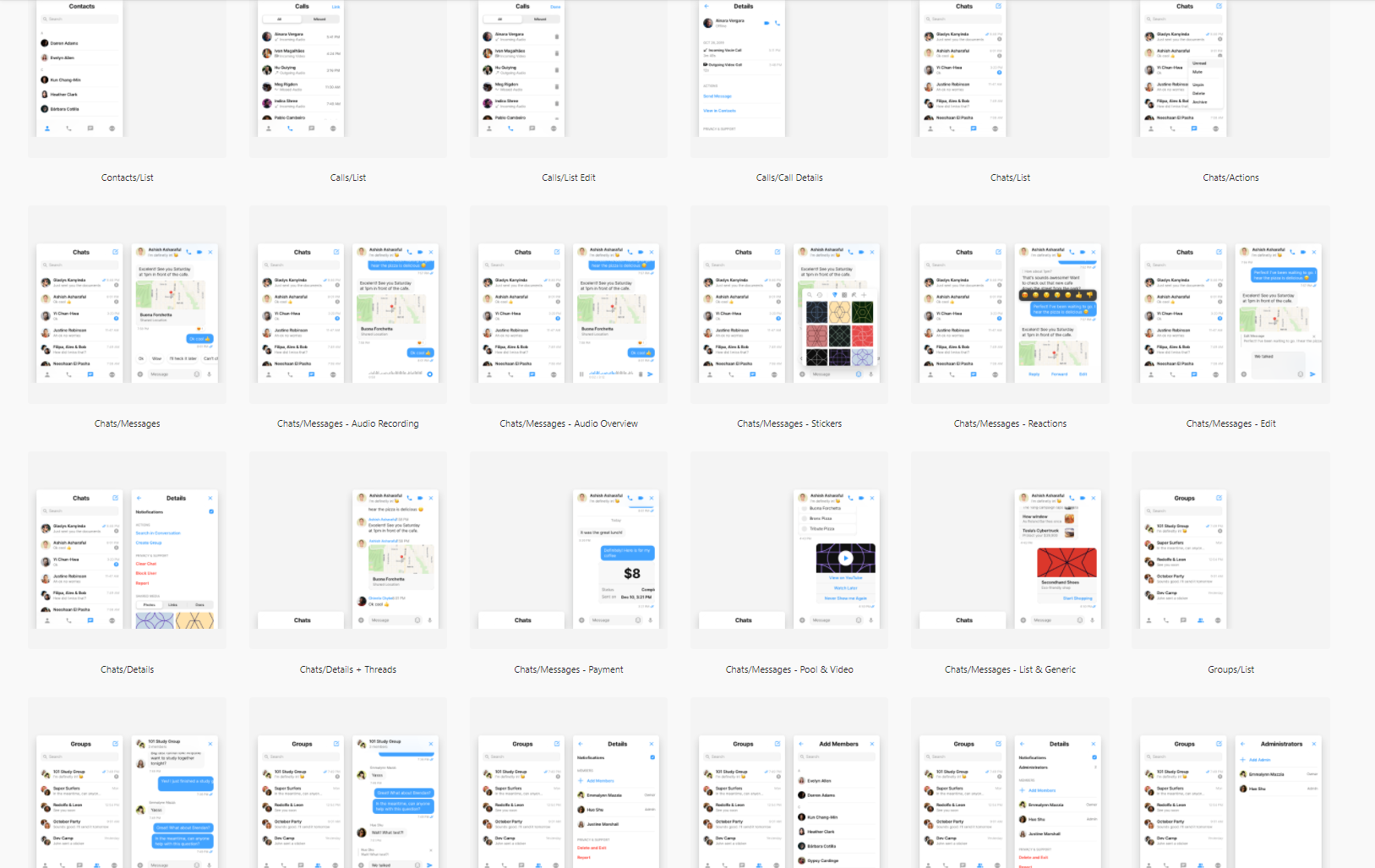Select Mute from the chat context menu
Screen dimensions: 1375x868
click(1198, 72)
